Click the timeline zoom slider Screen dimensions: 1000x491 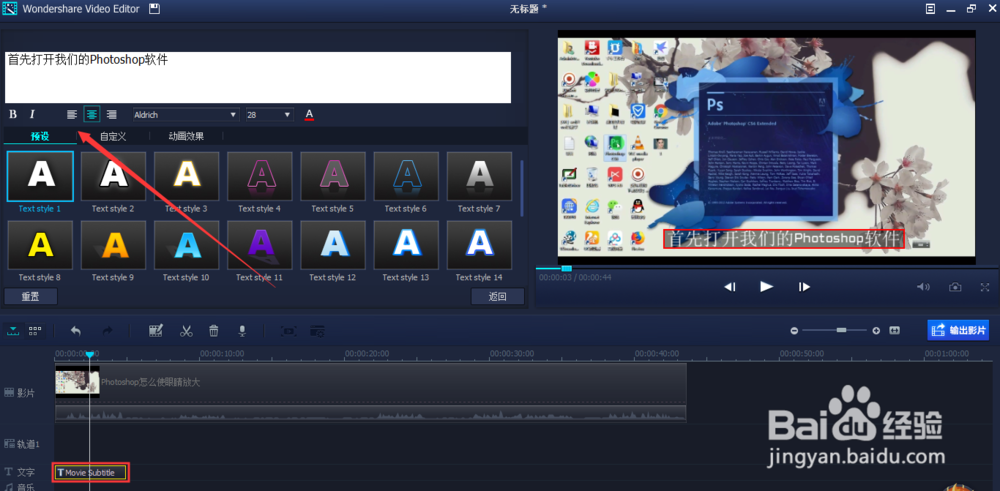(835, 330)
